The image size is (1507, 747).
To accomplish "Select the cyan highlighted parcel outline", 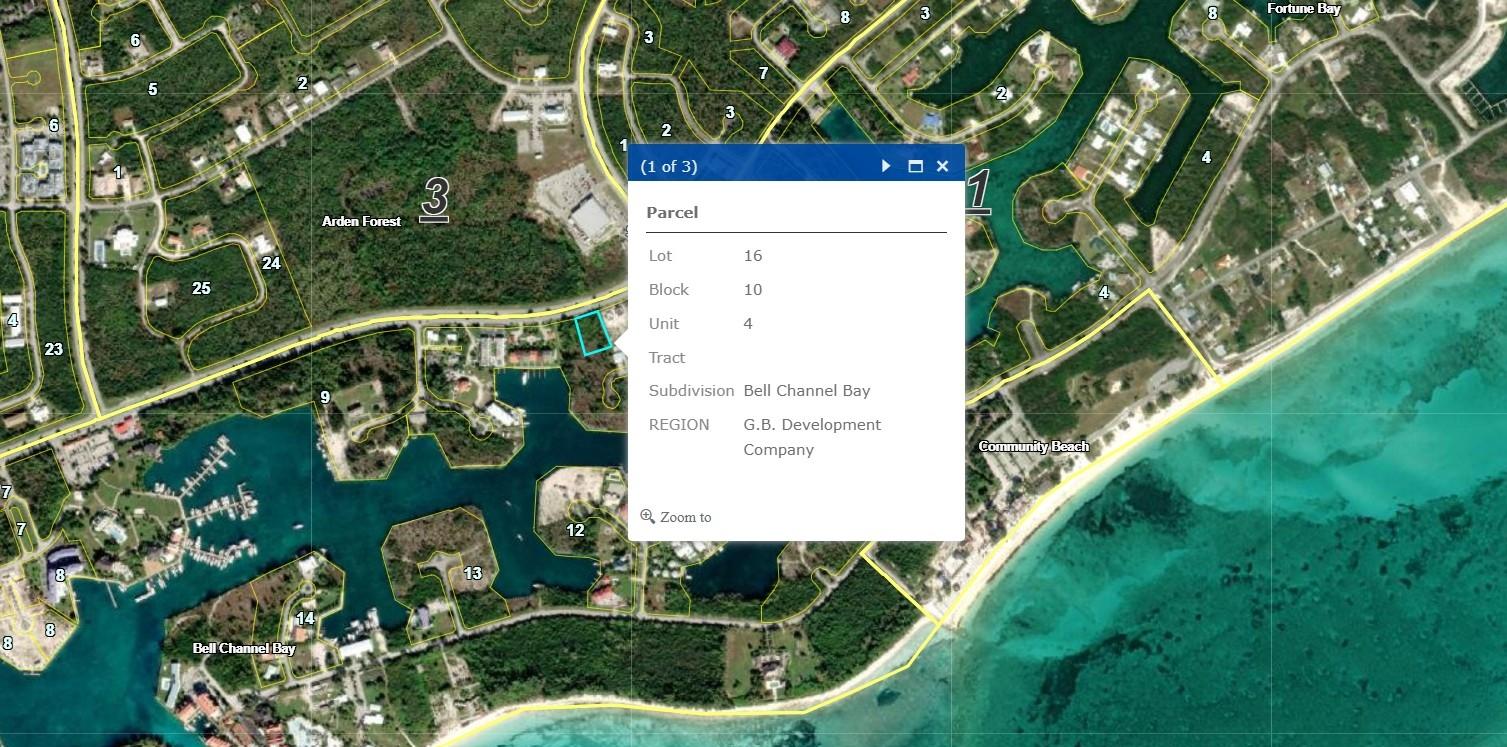I will pos(593,332).
